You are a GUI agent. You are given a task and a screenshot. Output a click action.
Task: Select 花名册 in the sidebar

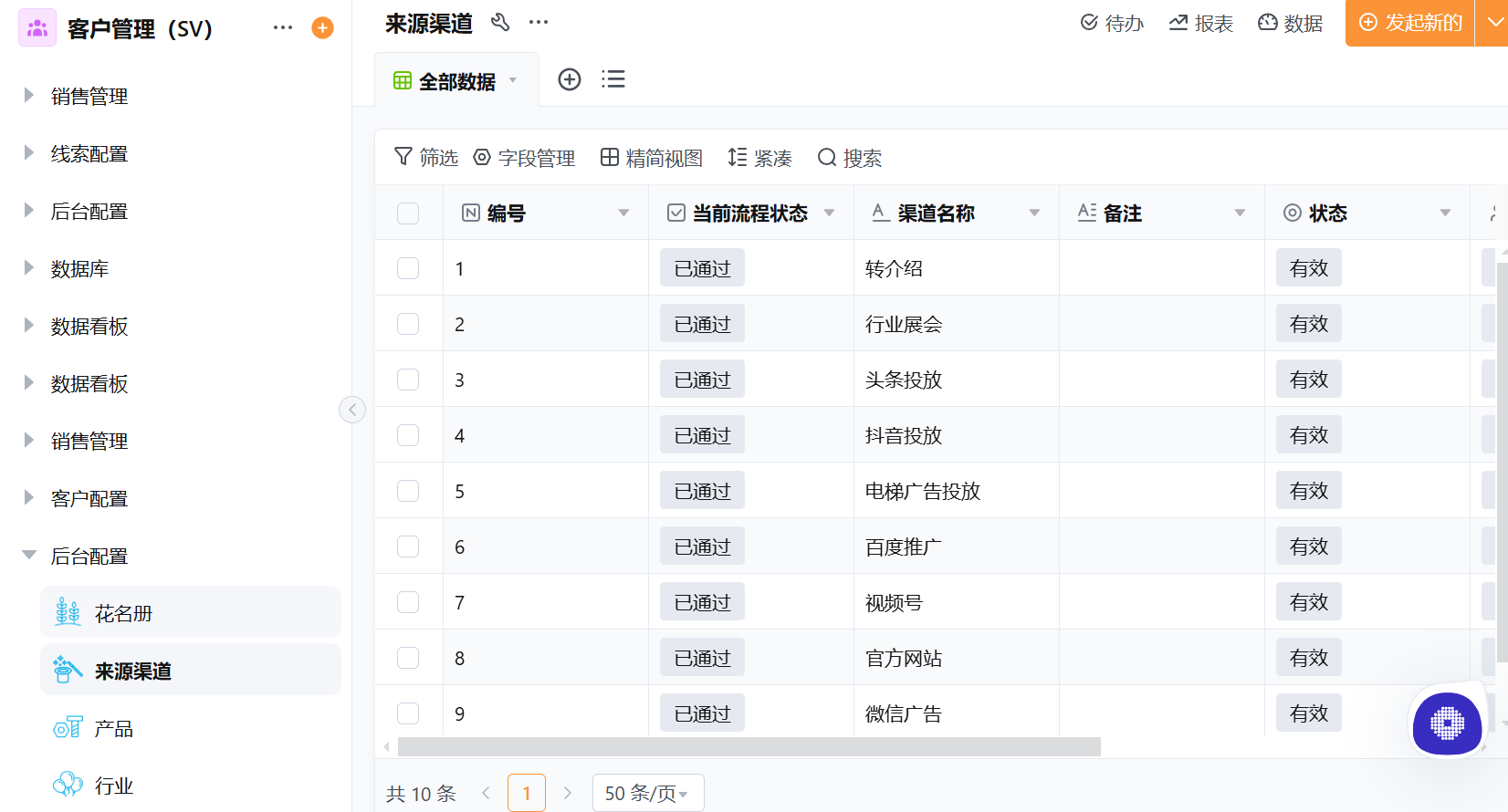tap(191, 612)
